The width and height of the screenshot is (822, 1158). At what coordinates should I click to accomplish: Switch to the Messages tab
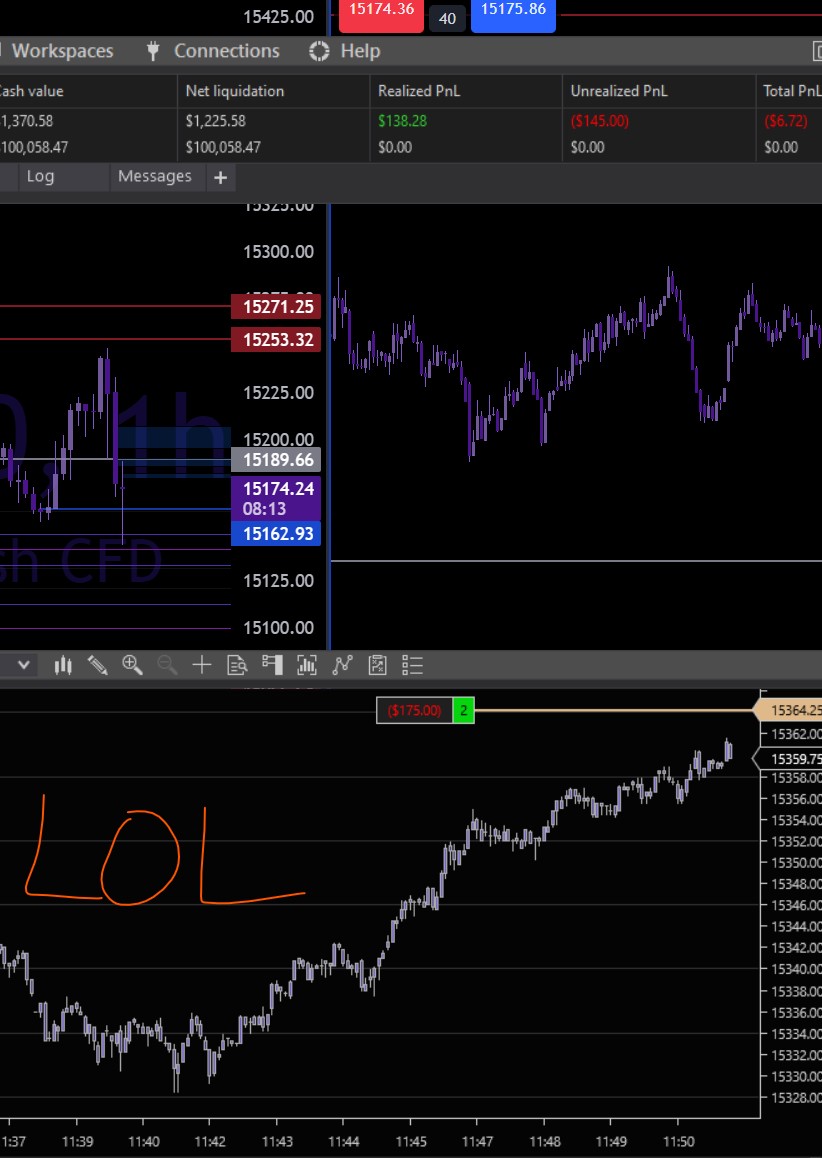(154, 177)
